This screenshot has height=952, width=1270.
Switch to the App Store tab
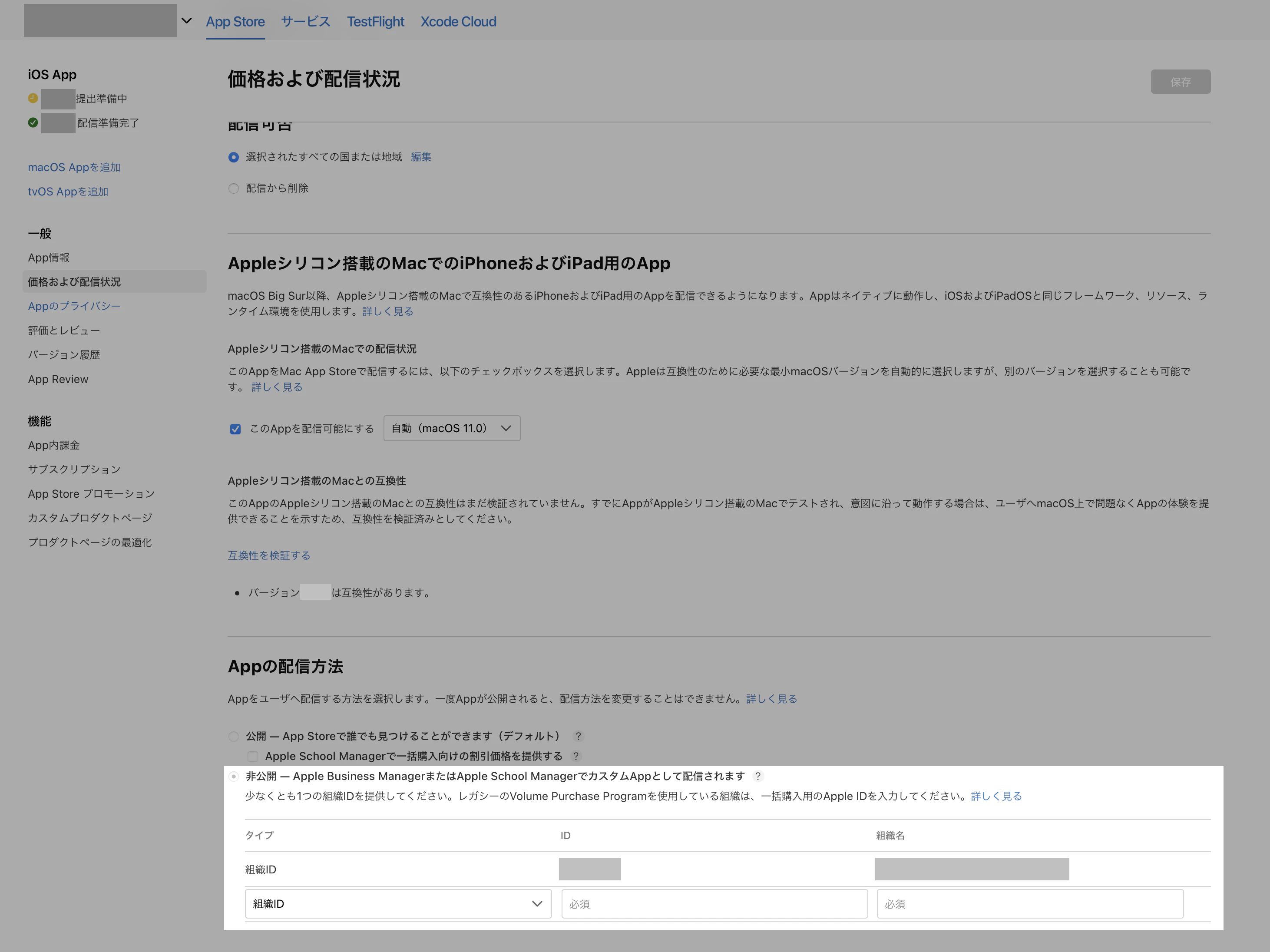coord(235,22)
